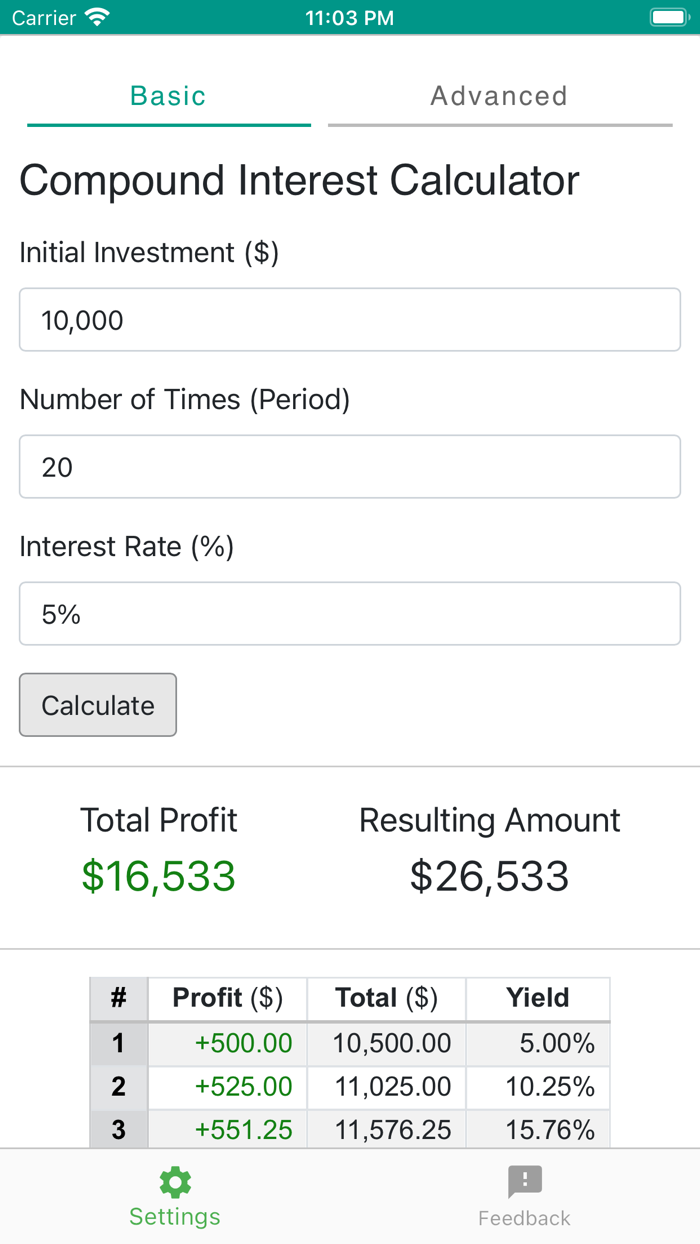Viewport: 700px width, 1244px height.
Task: Select the Carrier label in the status bar
Action: (x=45, y=17)
